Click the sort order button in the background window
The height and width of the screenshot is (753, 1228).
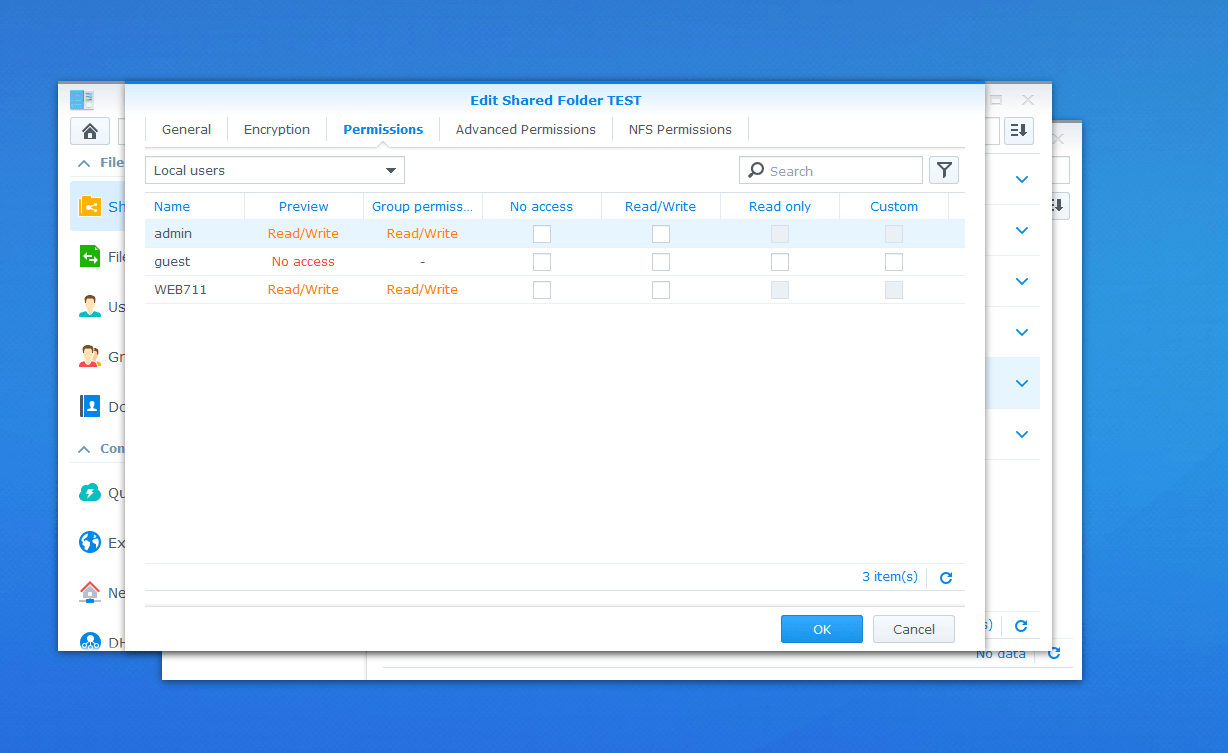click(1019, 131)
